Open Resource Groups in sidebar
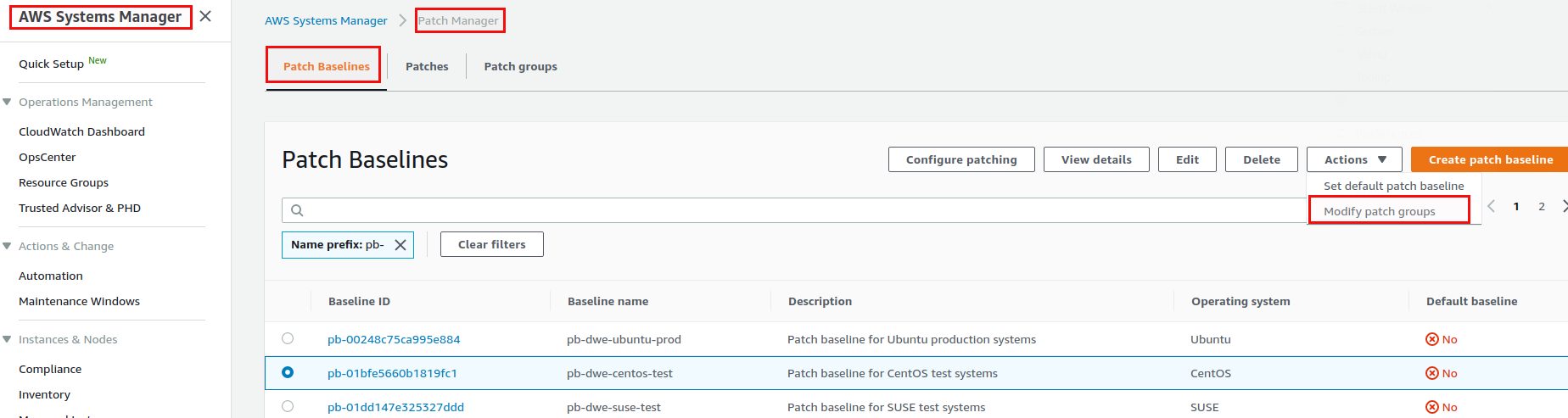This screenshot has height=418, width=1568. tap(64, 182)
